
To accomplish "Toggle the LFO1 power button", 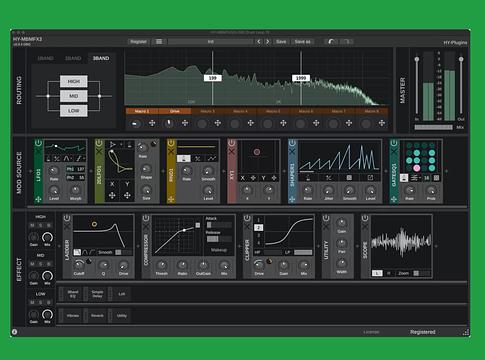I will [38, 143].
